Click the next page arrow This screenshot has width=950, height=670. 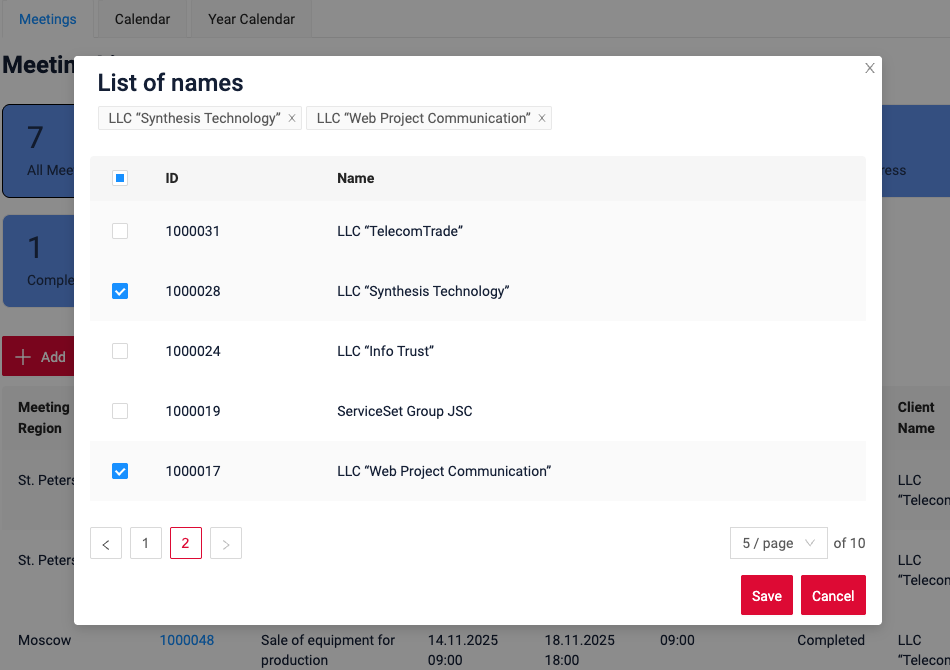(x=226, y=544)
